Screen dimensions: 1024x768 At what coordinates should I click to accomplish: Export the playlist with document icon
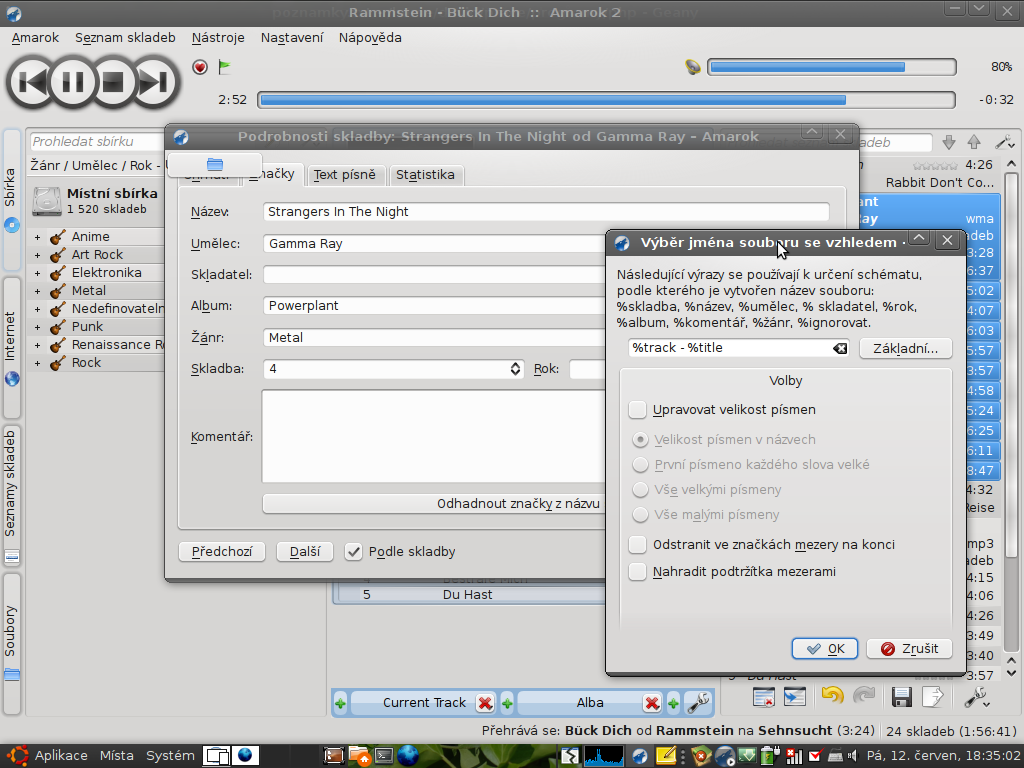pos(933,697)
